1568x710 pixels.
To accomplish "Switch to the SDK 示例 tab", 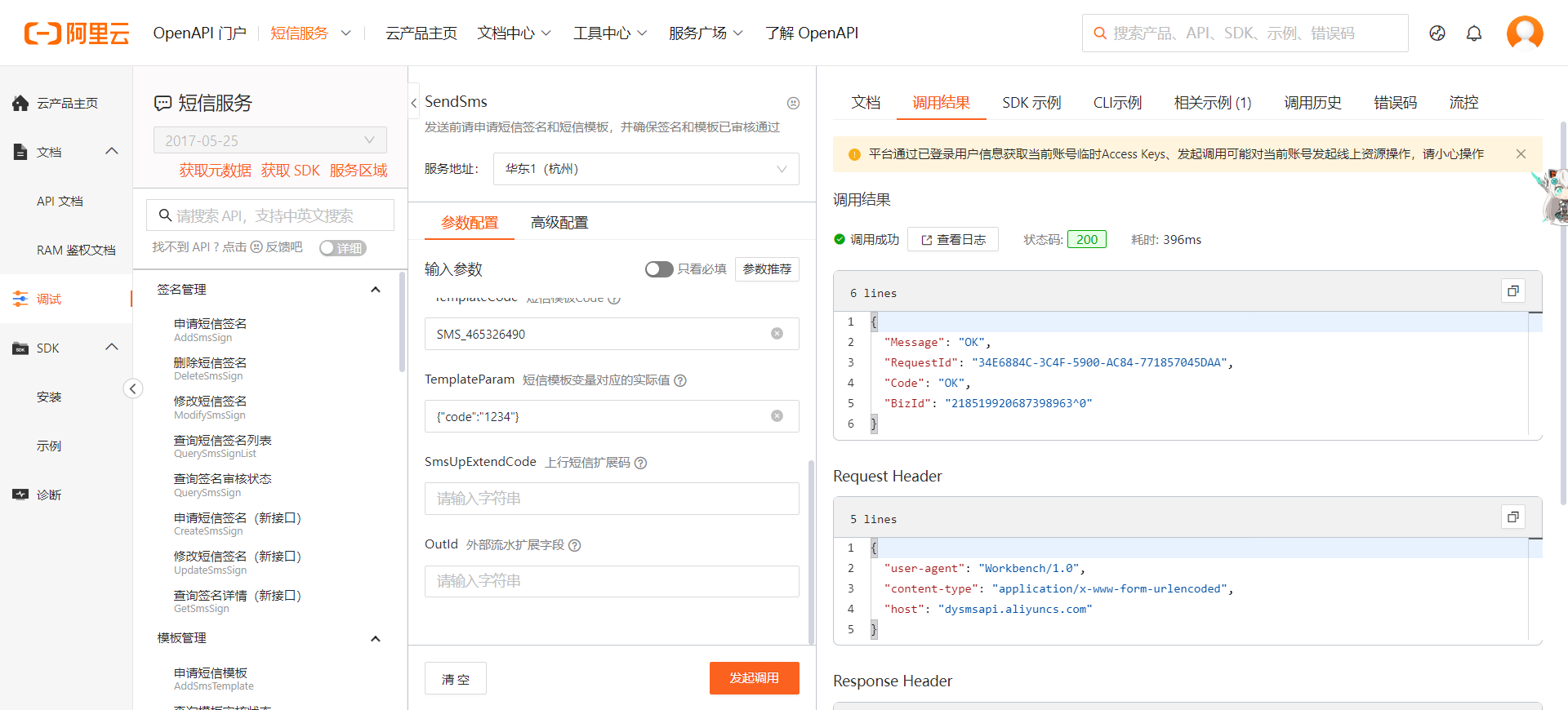I will (x=1031, y=103).
